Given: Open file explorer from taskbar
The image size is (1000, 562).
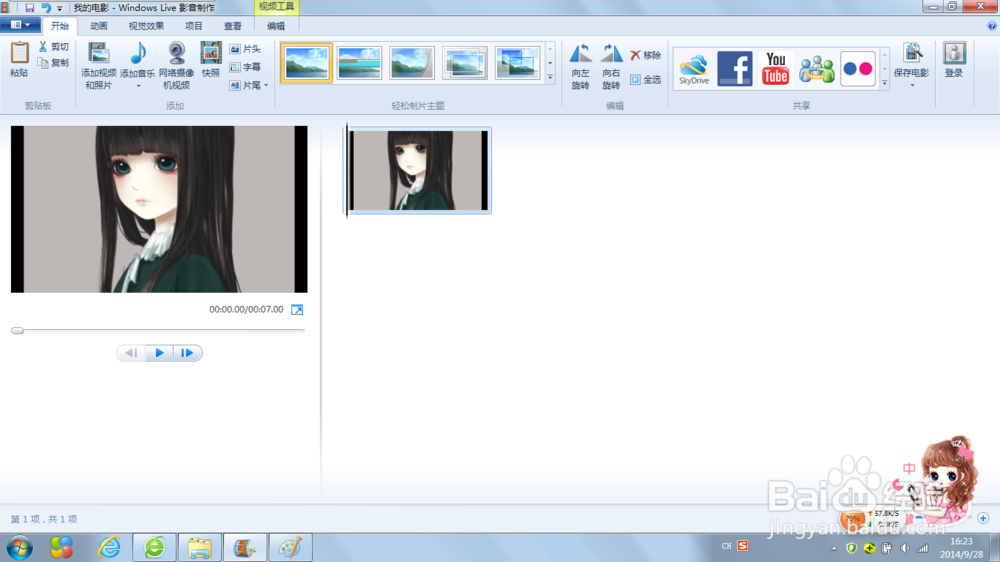Looking at the screenshot, I should click(200, 547).
